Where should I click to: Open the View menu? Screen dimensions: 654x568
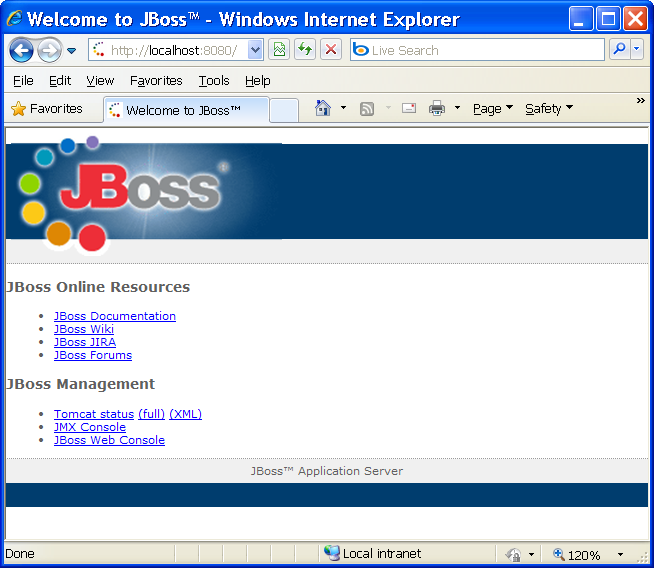tap(100, 81)
